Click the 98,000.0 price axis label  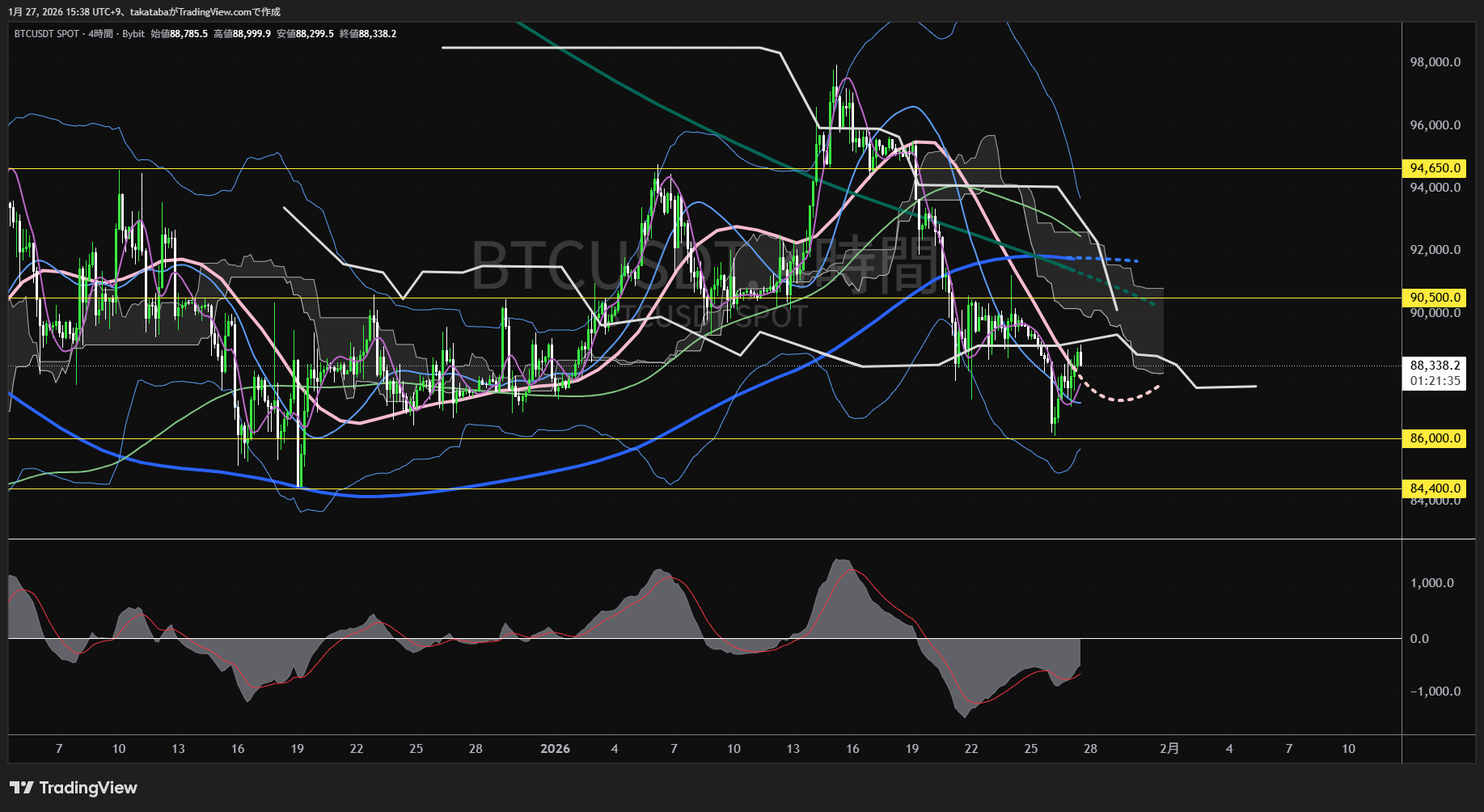point(1435,62)
